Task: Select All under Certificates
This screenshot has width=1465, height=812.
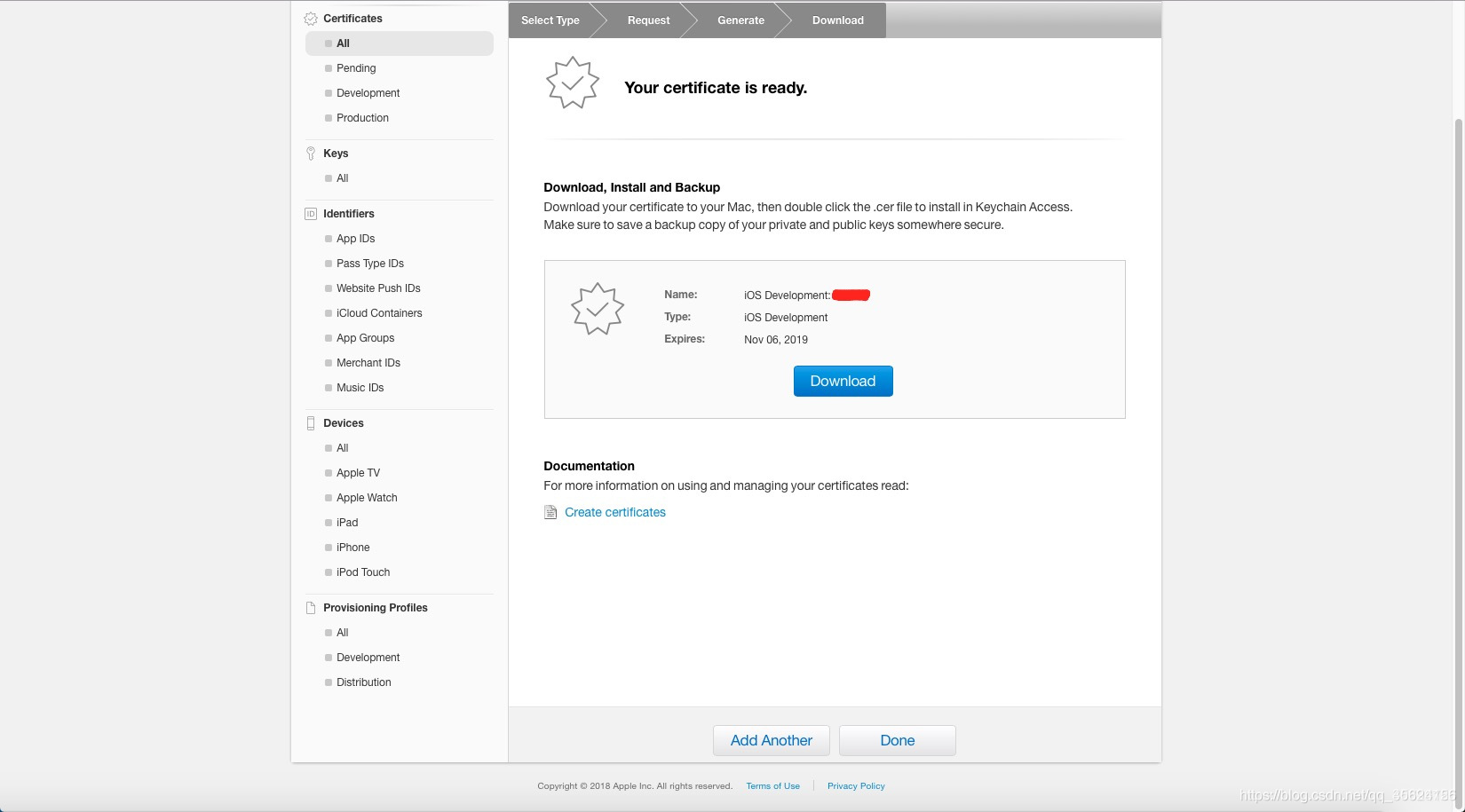Action: (x=400, y=43)
